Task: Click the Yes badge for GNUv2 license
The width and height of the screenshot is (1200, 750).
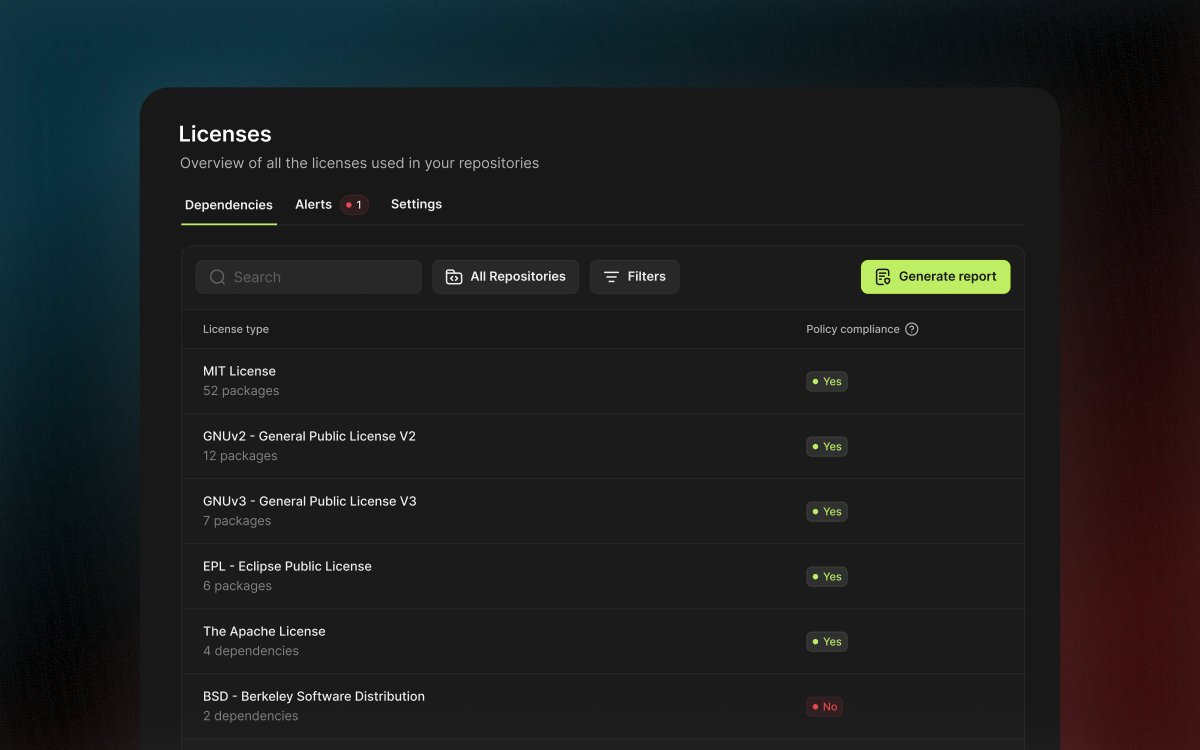Action: click(x=827, y=446)
